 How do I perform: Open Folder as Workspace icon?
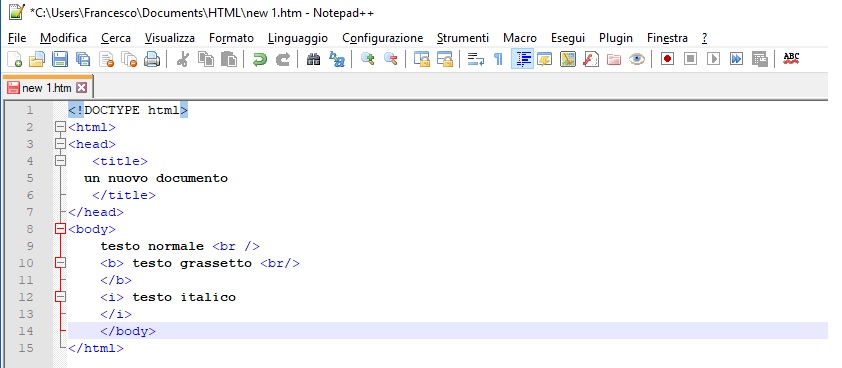pyautogui.click(x=614, y=59)
